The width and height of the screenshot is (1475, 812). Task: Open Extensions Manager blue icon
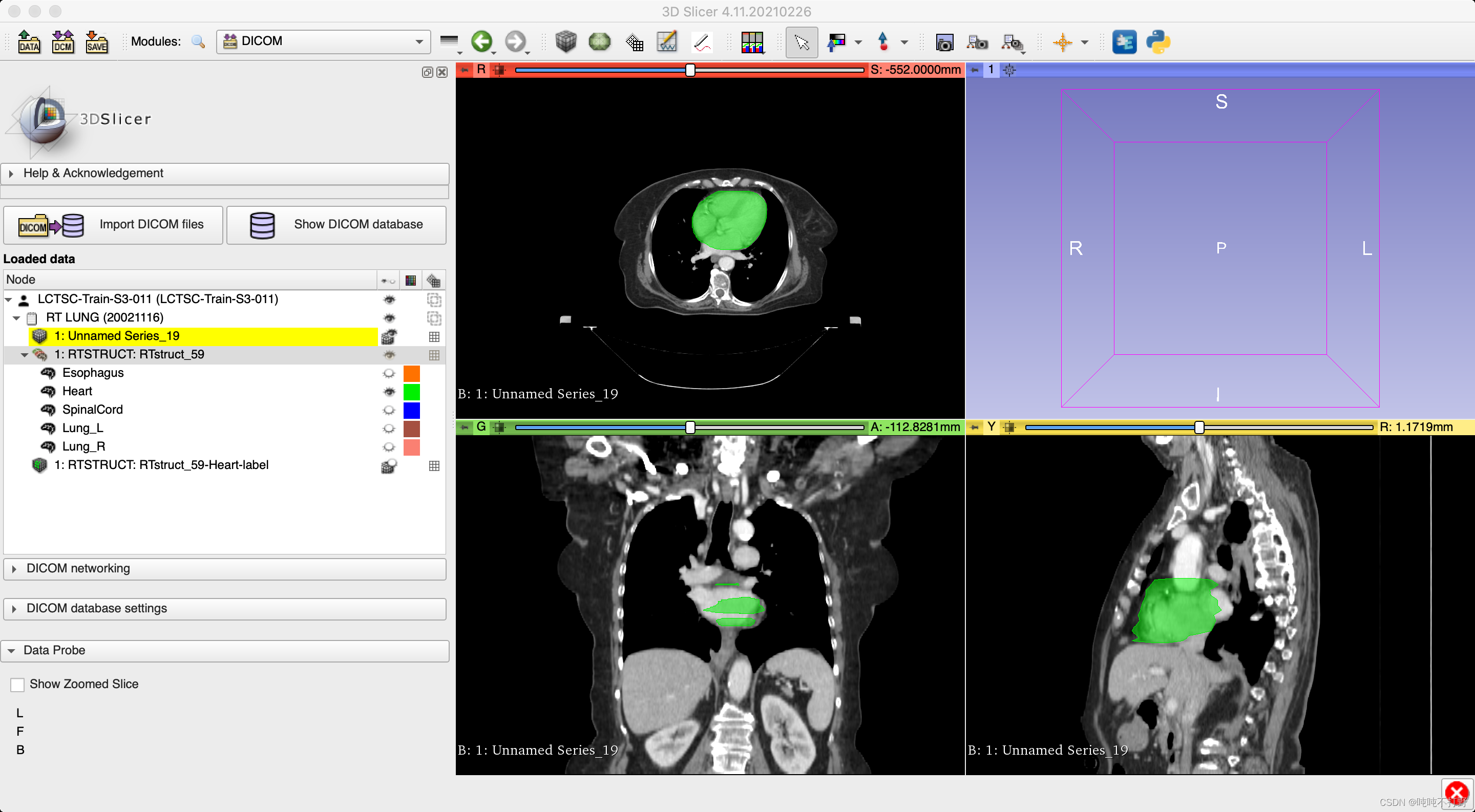pos(1124,42)
